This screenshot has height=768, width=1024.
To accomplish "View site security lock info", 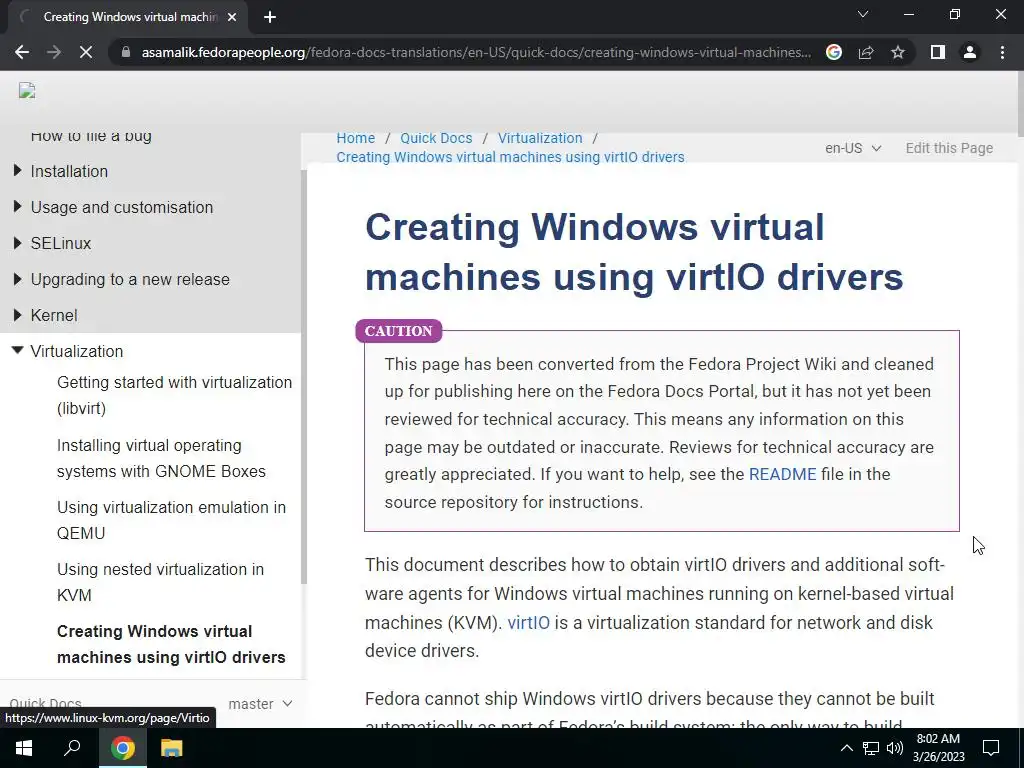I will 126,52.
